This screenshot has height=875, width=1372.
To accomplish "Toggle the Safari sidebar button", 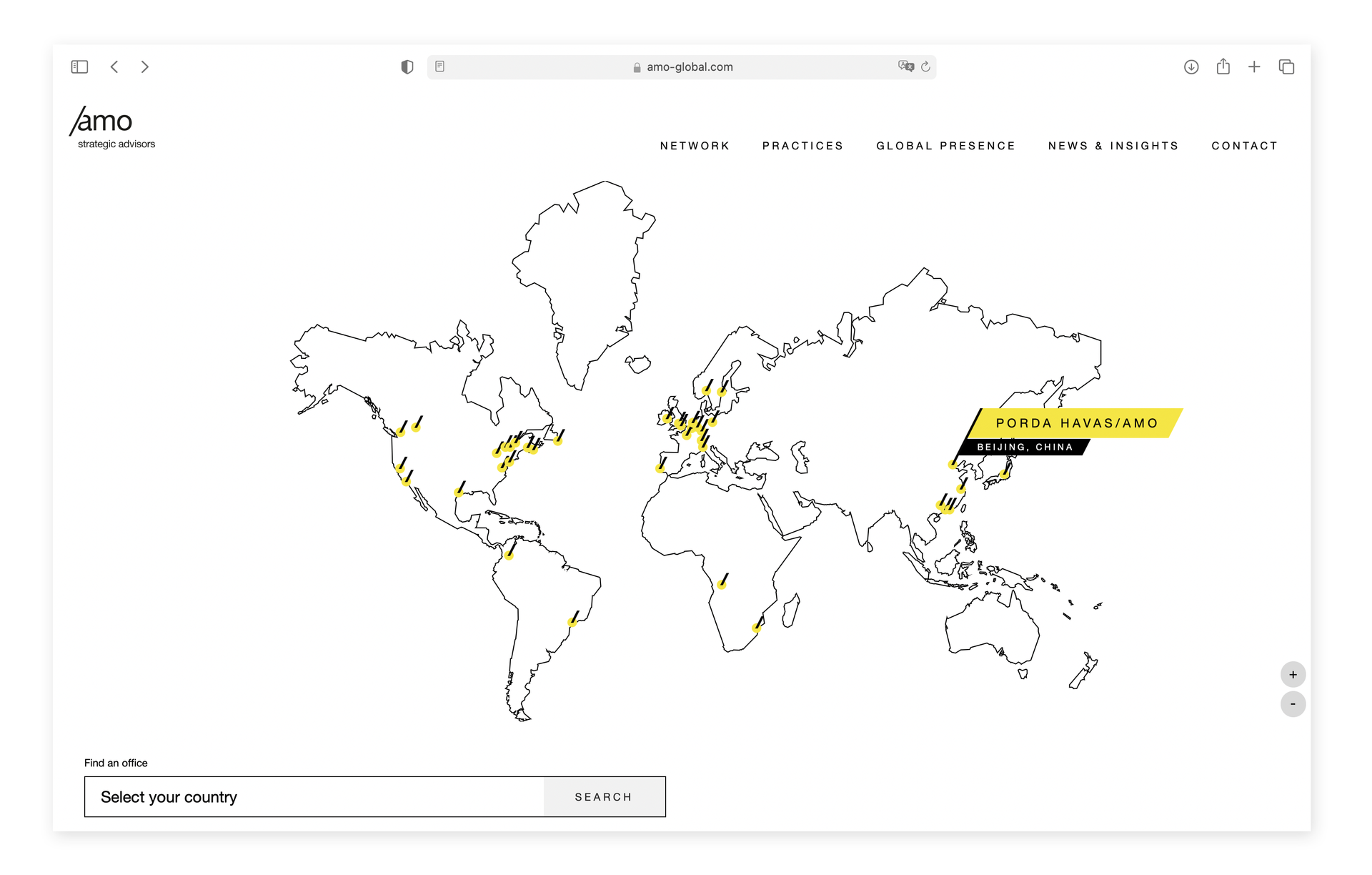I will pyautogui.click(x=79, y=67).
